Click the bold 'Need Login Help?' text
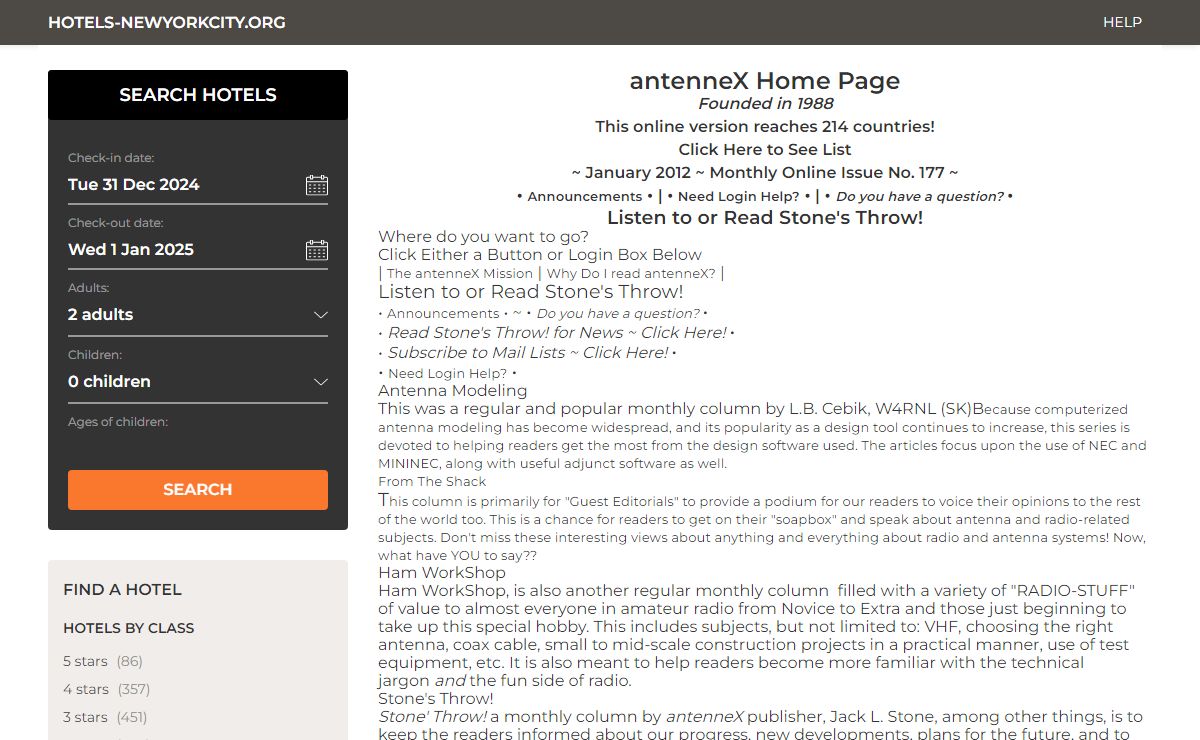This screenshot has height=740, width=1200. [x=739, y=197]
